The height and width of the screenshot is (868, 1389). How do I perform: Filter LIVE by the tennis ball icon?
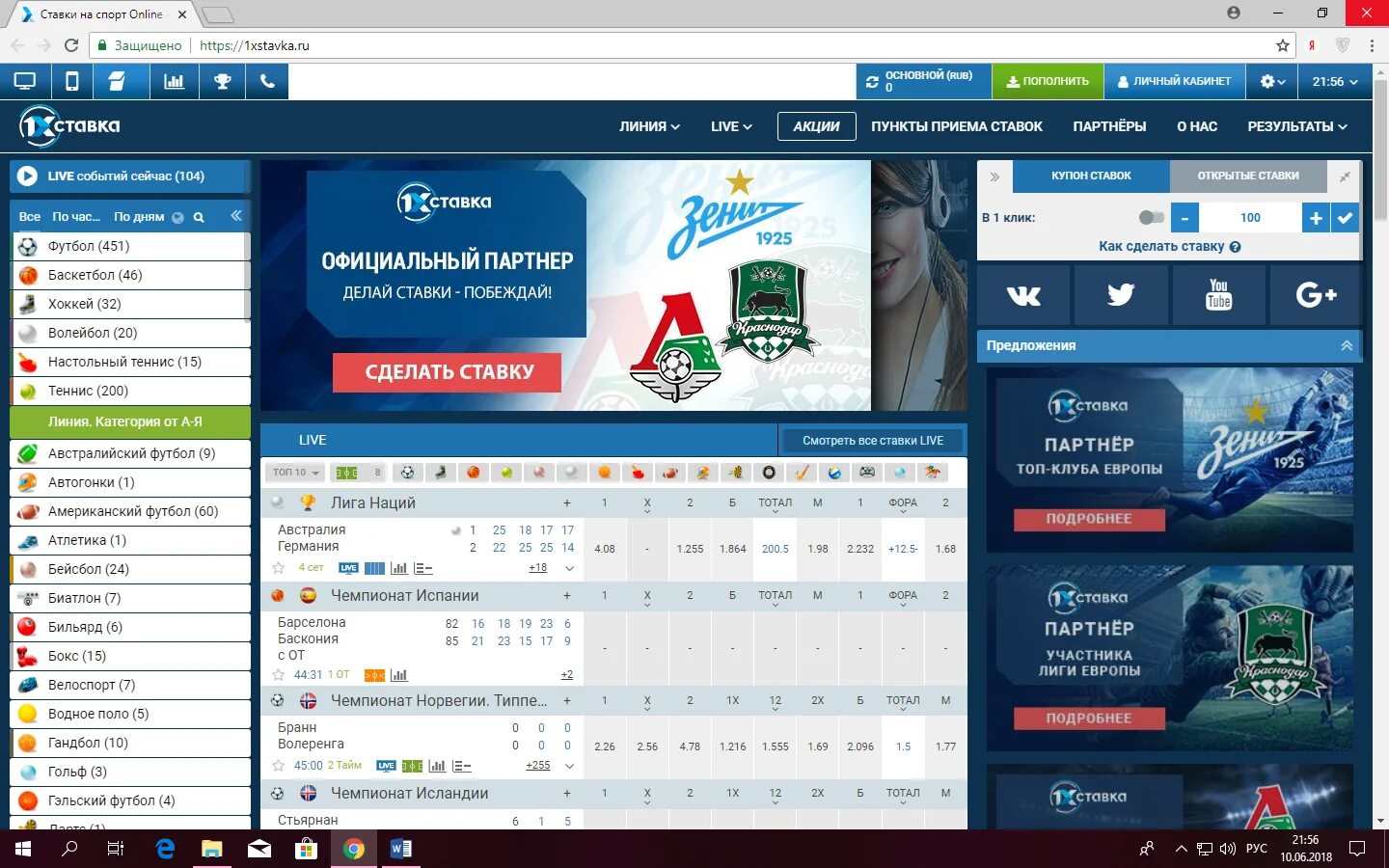tap(506, 473)
